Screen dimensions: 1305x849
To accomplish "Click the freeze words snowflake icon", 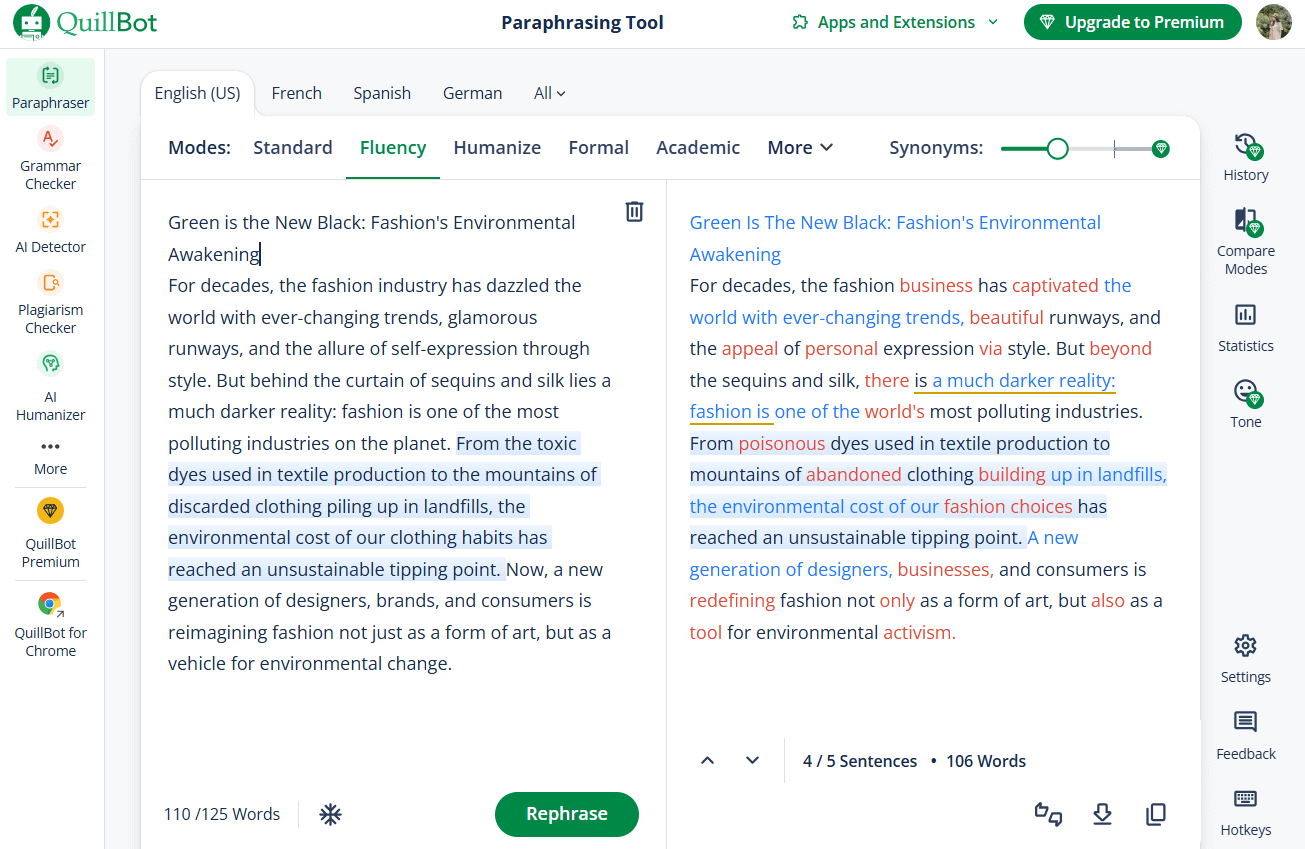I will 330,814.
